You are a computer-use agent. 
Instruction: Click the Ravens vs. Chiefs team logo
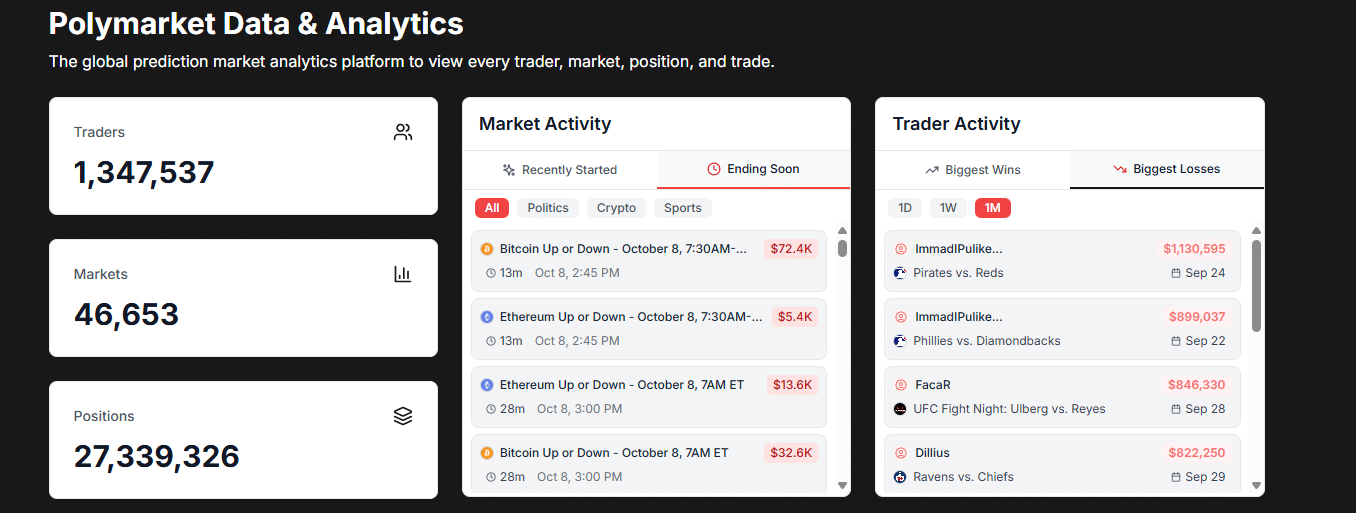tap(900, 477)
